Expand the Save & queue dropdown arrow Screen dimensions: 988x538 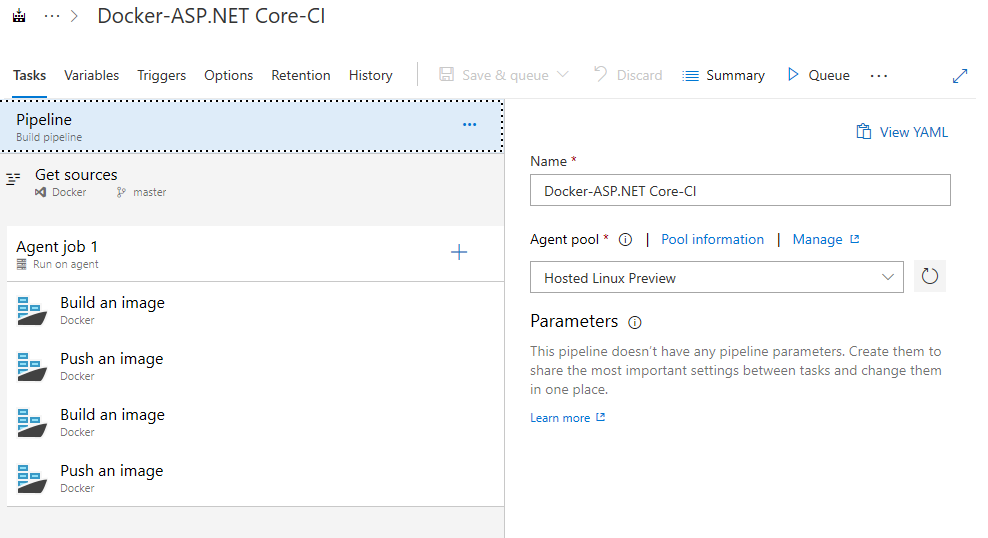point(563,75)
